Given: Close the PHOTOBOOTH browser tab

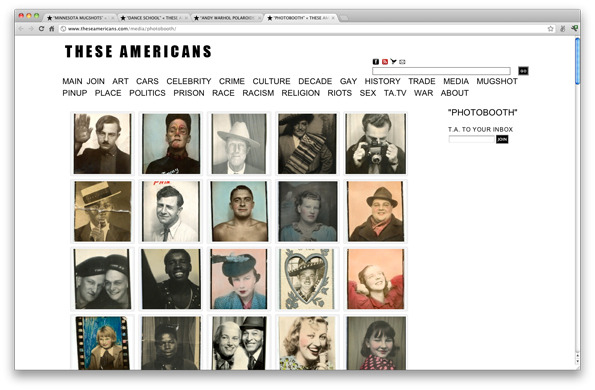Looking at the screenshot, I should tap(333, 18).
